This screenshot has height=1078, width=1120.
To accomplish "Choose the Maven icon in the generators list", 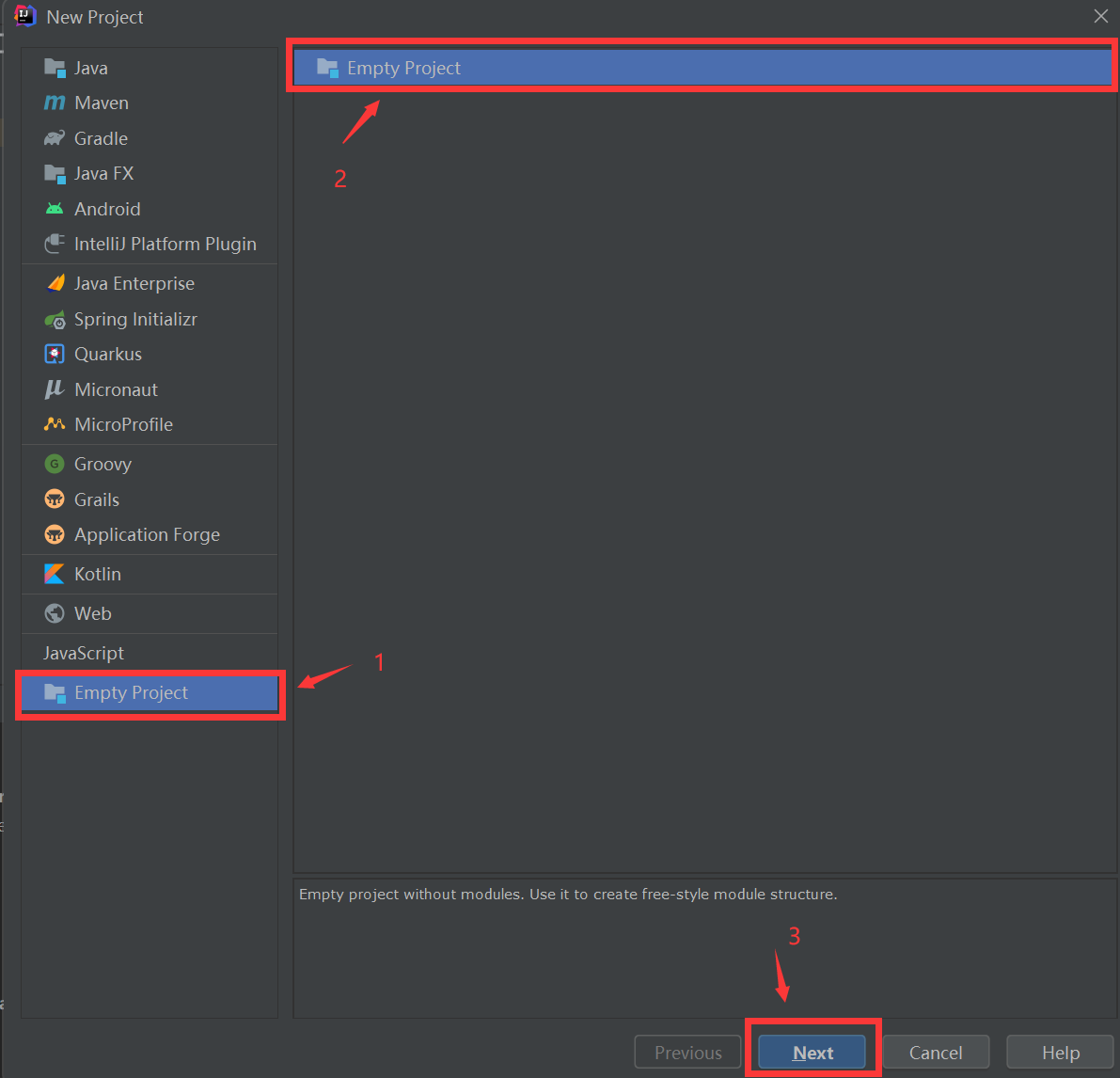I will point(55,103).
